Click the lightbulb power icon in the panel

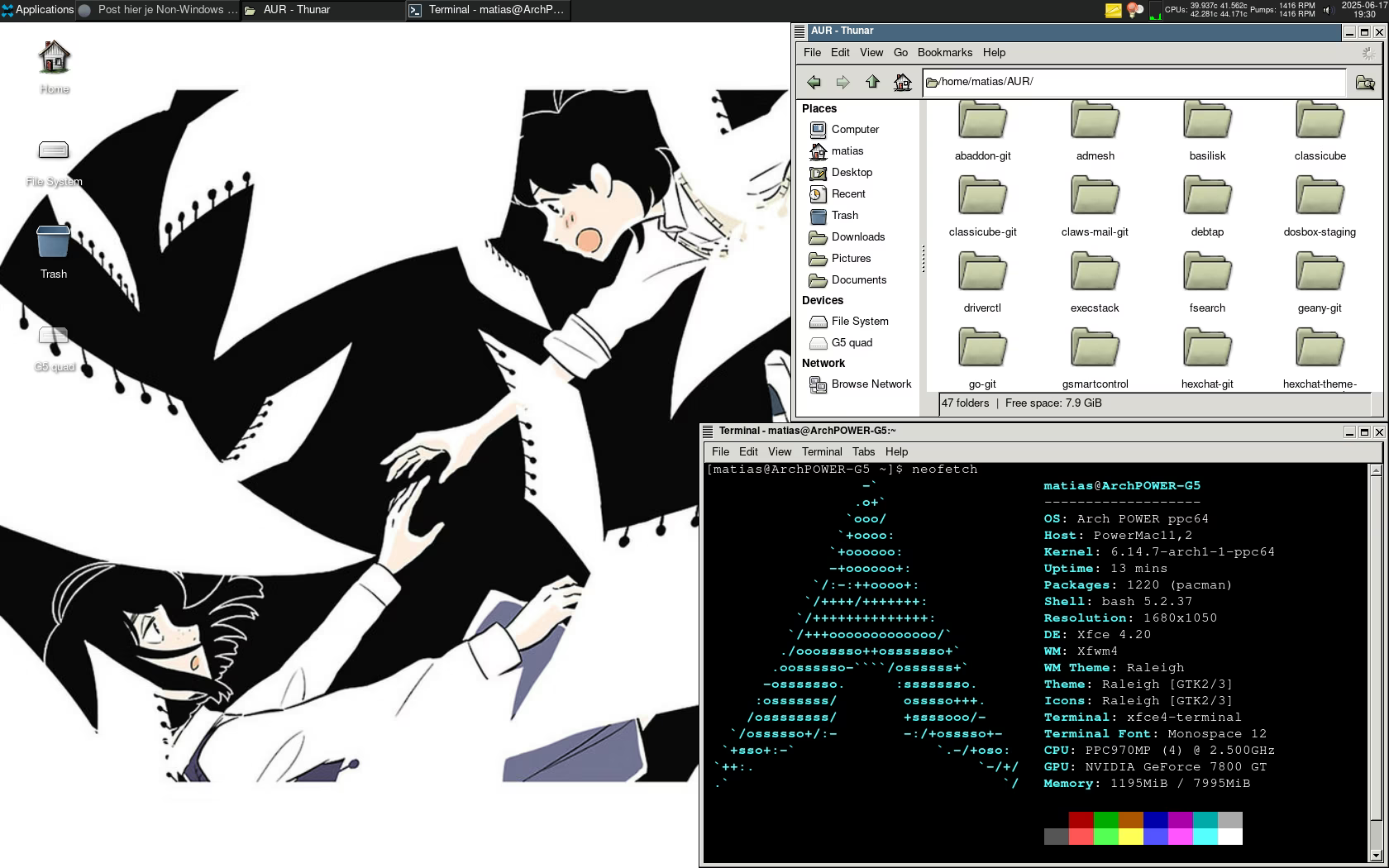[1135, 10]
